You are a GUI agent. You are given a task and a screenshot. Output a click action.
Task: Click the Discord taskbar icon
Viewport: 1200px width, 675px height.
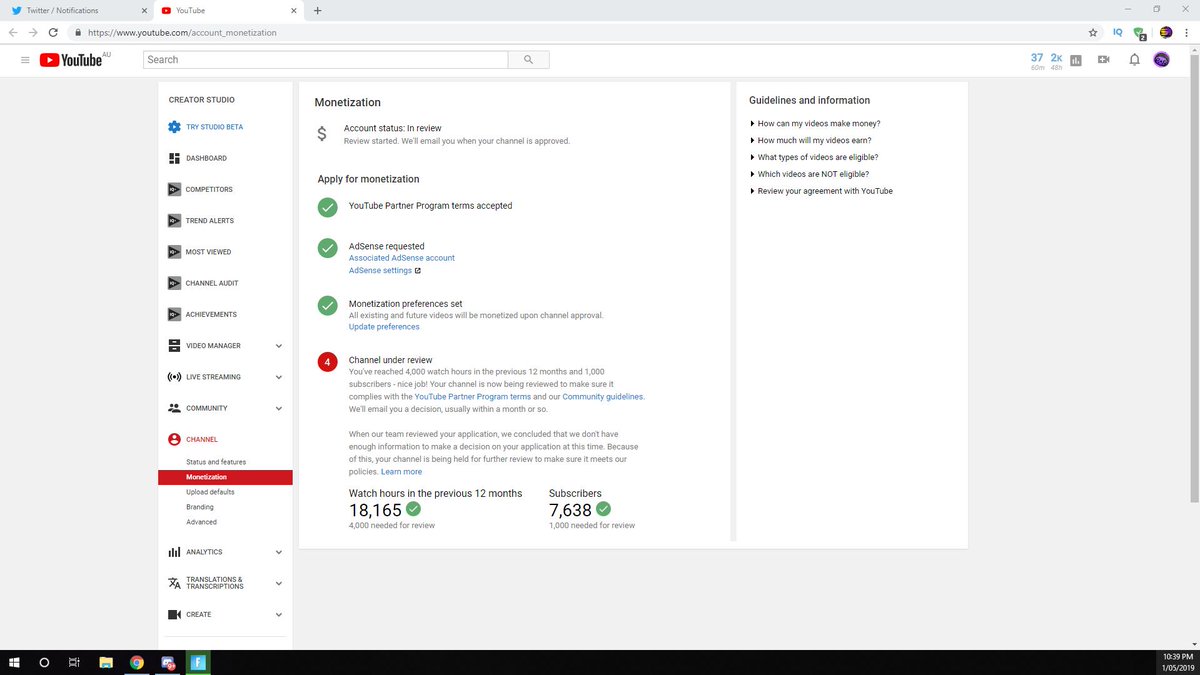167,662
